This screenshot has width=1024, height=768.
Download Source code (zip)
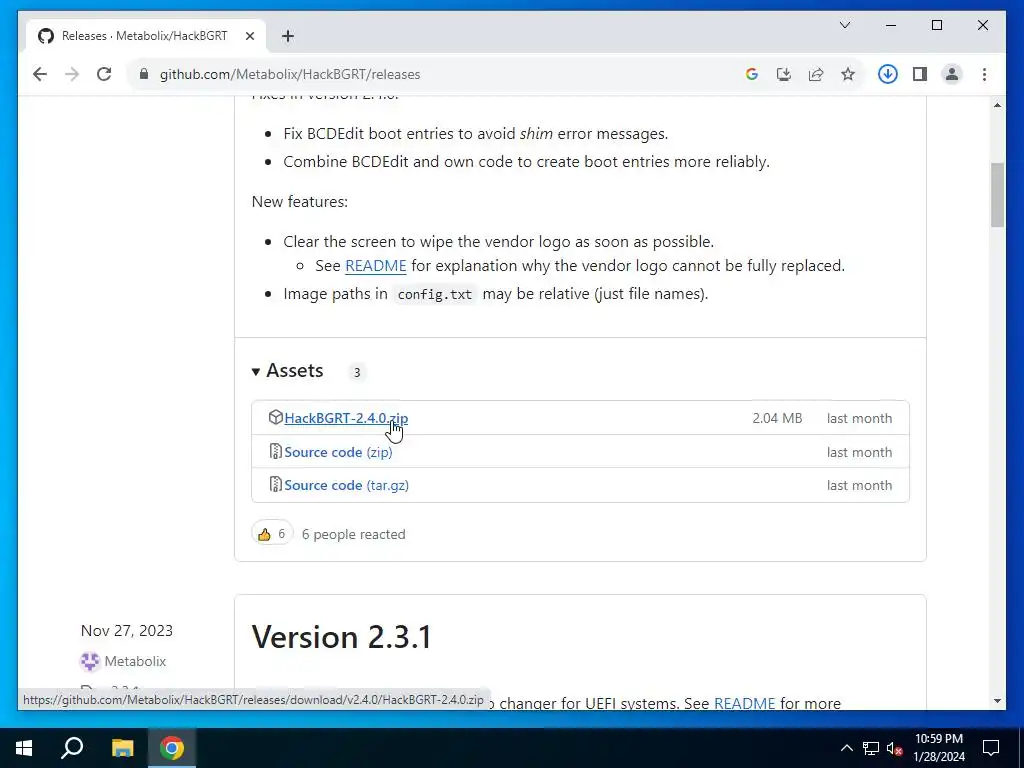point(338,452)
